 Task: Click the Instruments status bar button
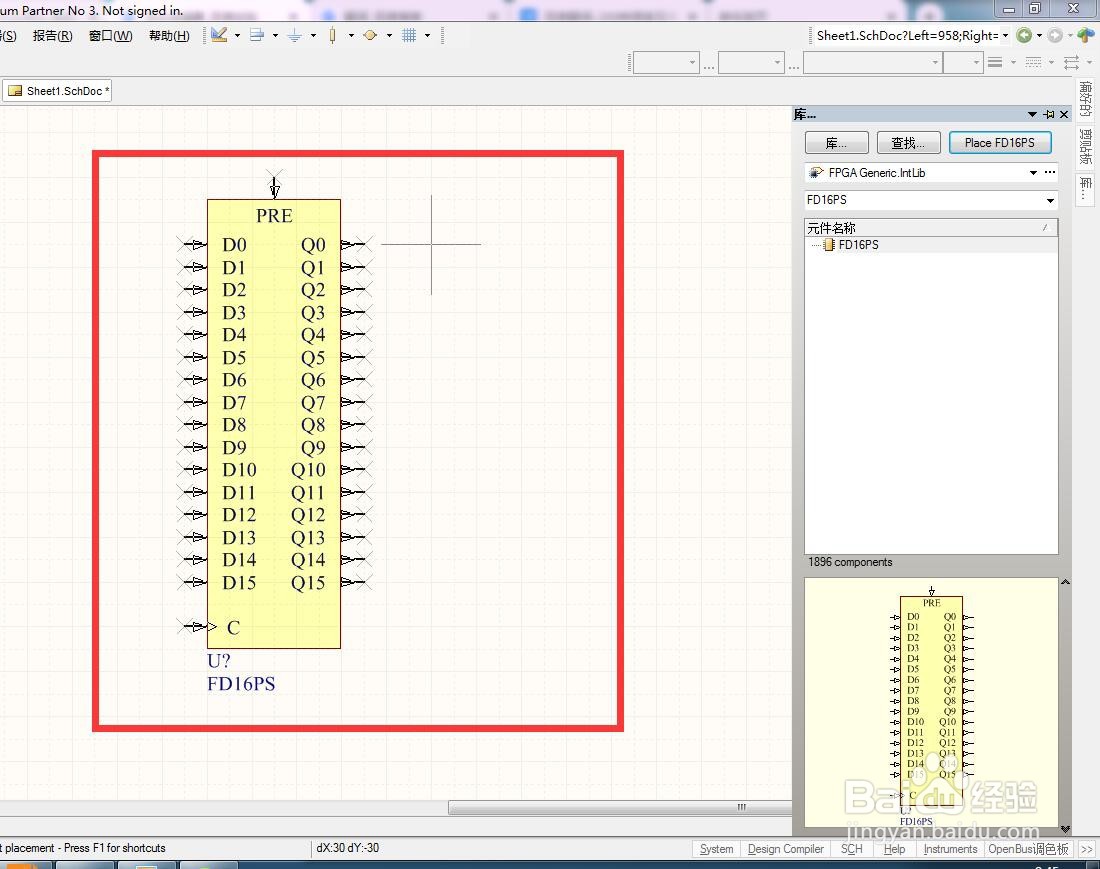pyautogui.click(x=951, y=849)
